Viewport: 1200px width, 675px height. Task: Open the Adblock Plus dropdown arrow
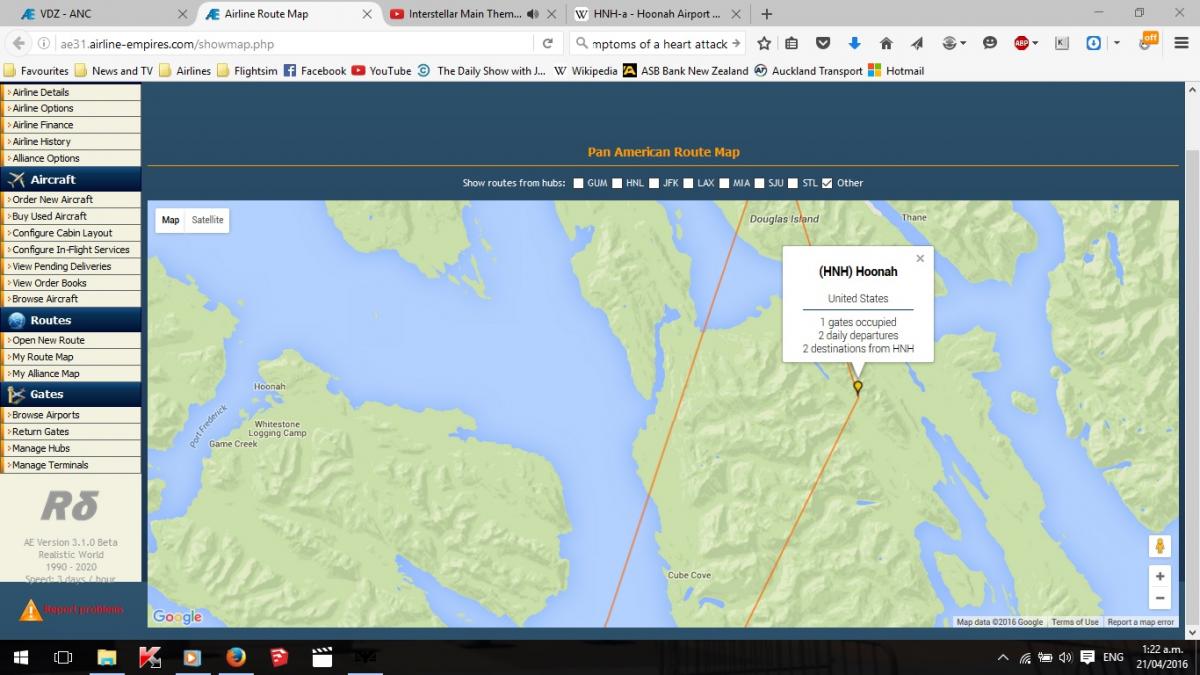[1036, 43]
